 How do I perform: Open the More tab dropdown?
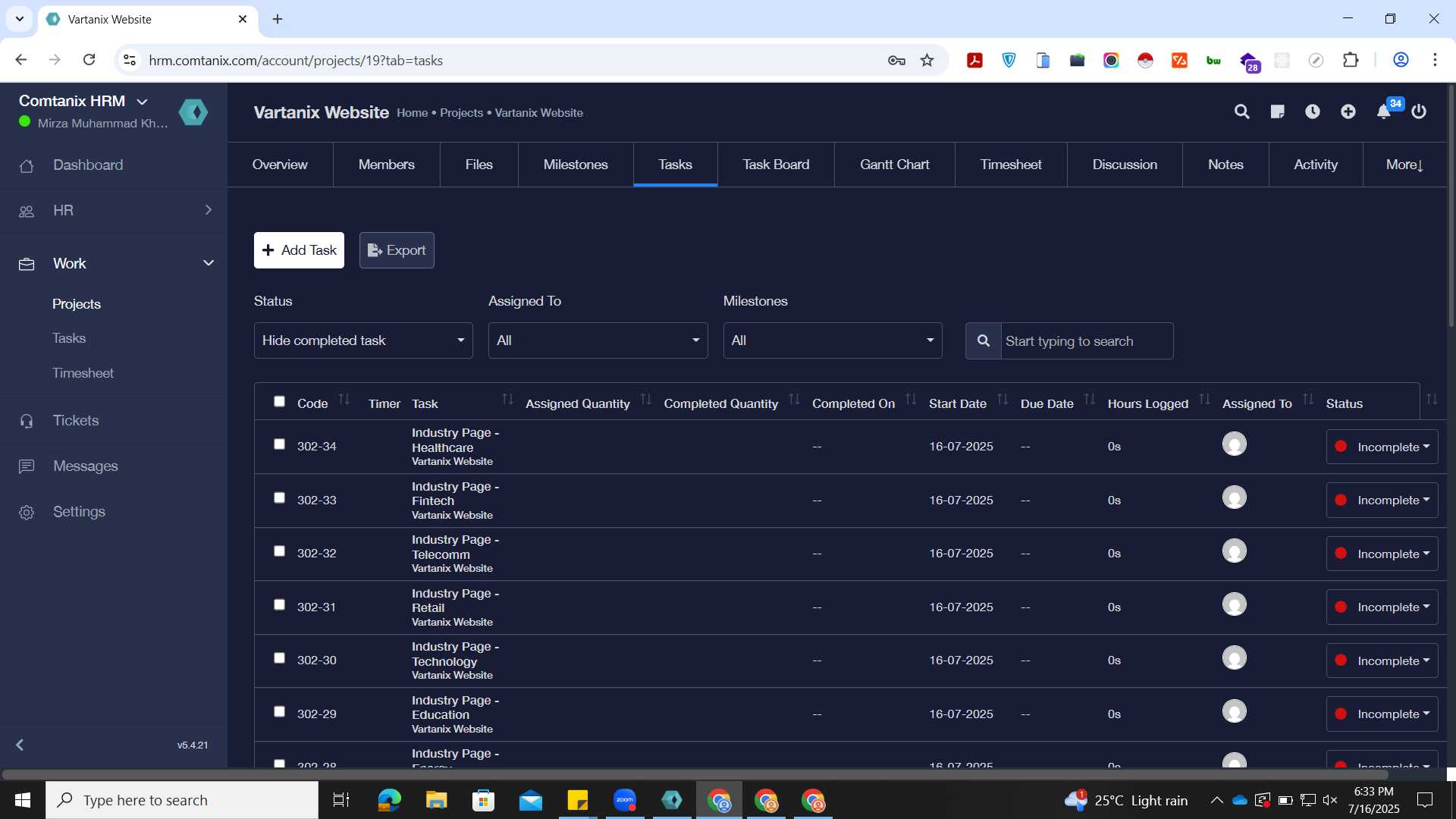tap(1404, 165)
